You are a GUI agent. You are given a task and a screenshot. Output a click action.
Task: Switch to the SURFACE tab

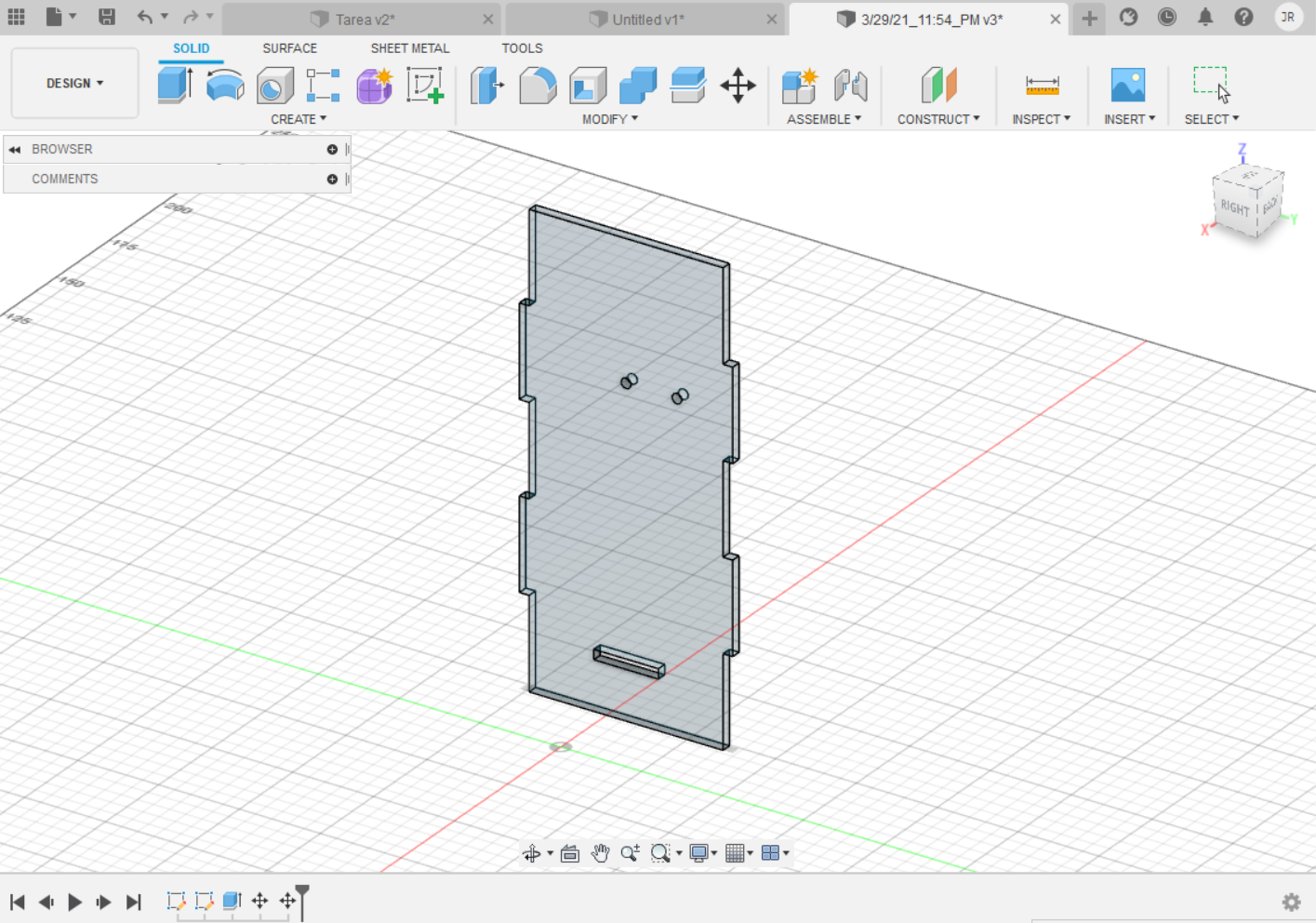click(289, 48)
